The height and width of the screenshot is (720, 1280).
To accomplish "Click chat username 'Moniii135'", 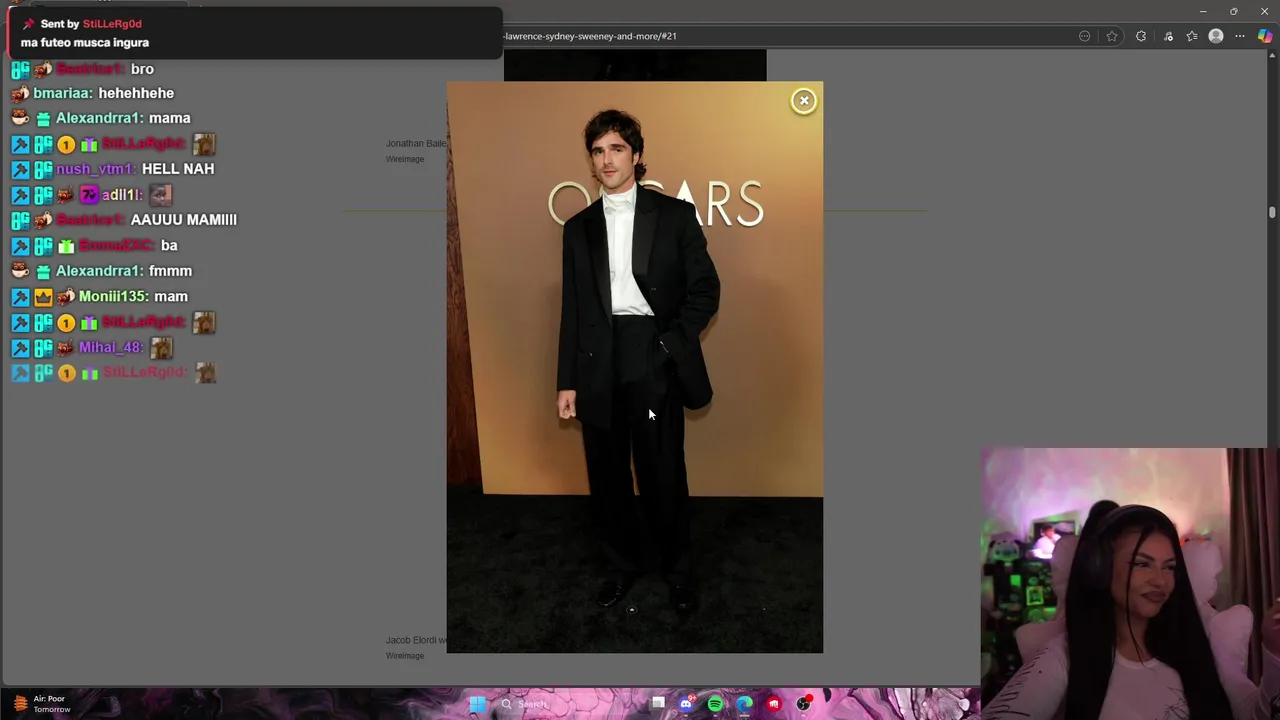I will click(113, 296).
